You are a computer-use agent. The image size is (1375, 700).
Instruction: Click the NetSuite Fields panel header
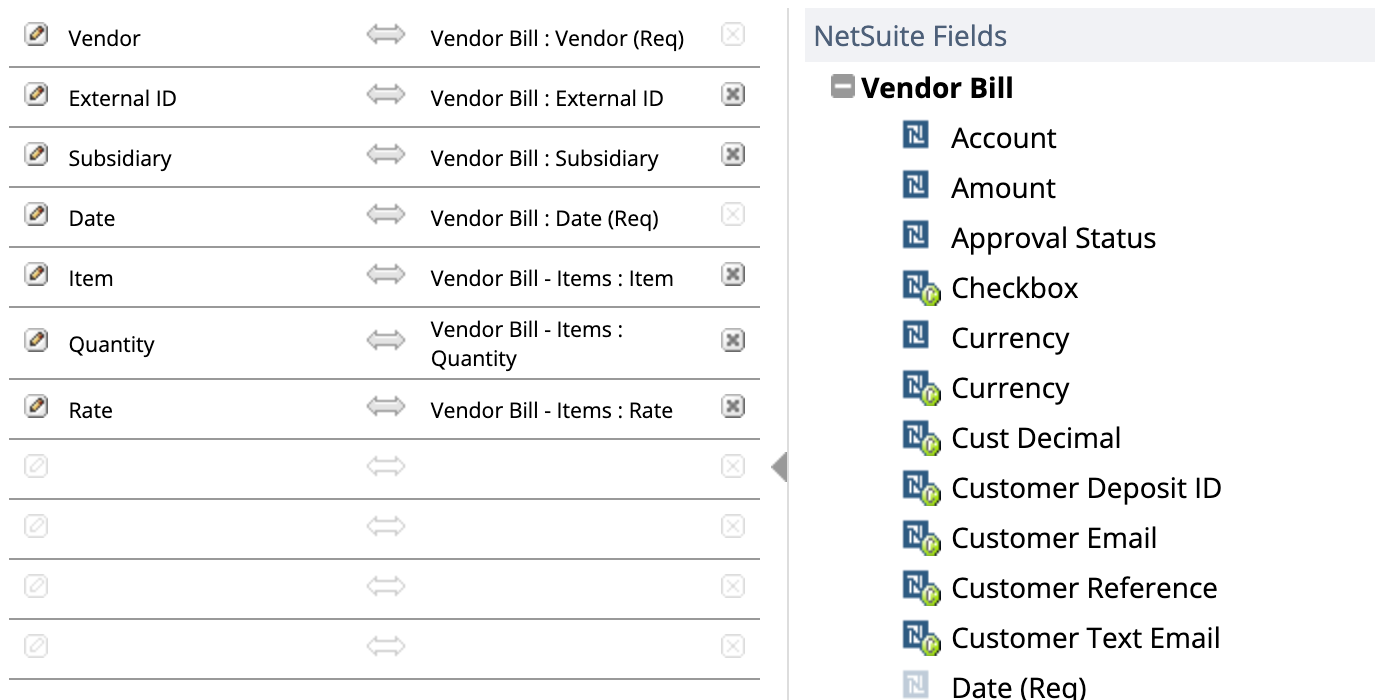(1089, 36)
